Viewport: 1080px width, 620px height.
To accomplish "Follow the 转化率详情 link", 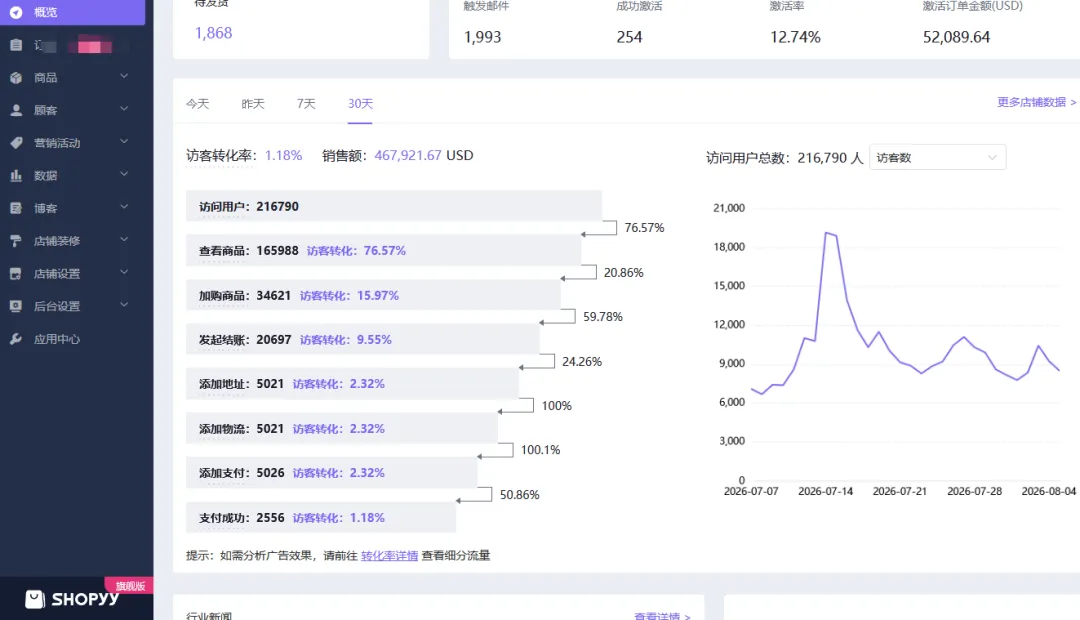I will click(x=389, y=555).
